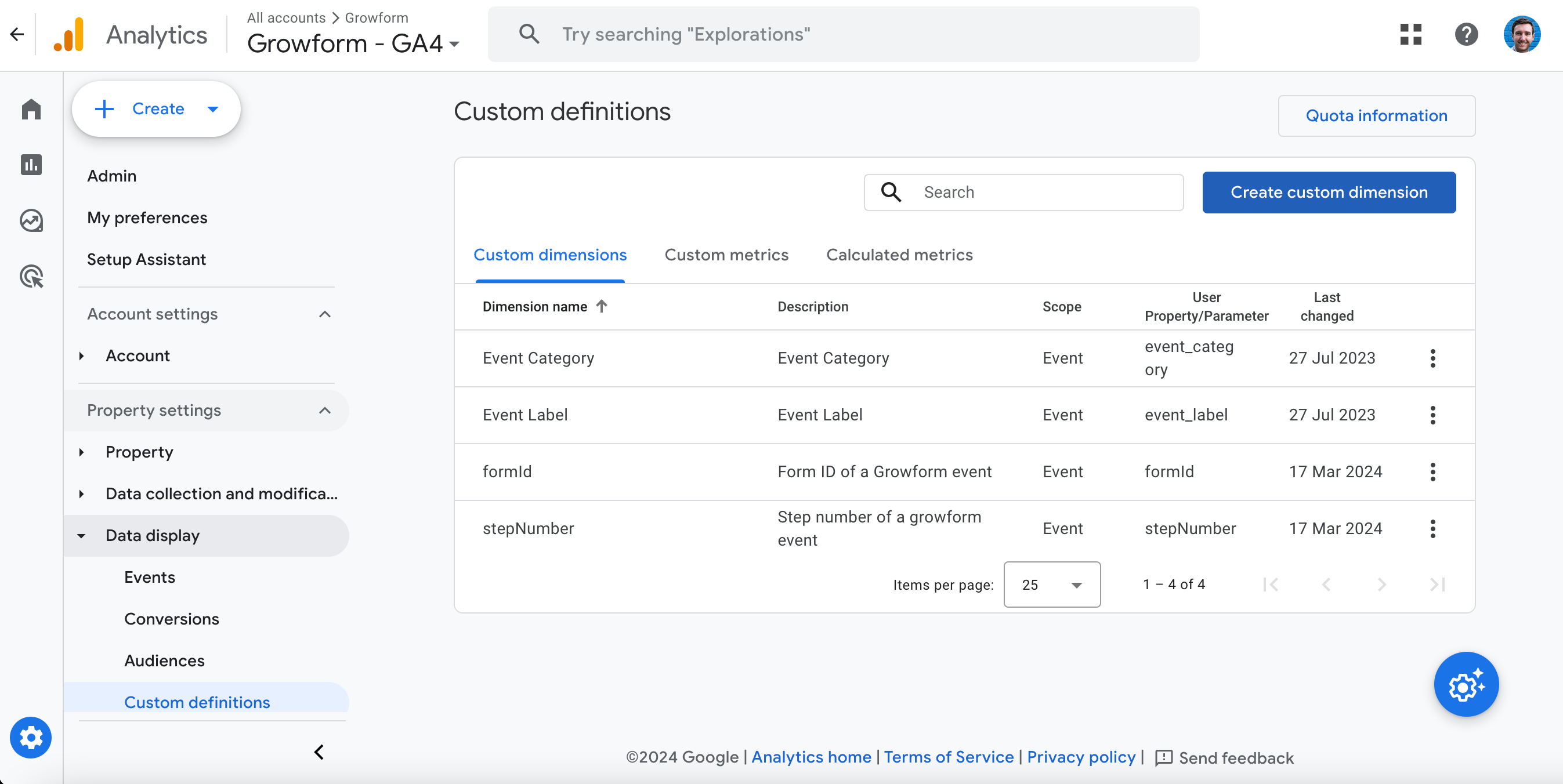Go to Home in the left rail
Image resolution: width=1563 pixels, height=784 pixels.
tap(31, 109)
